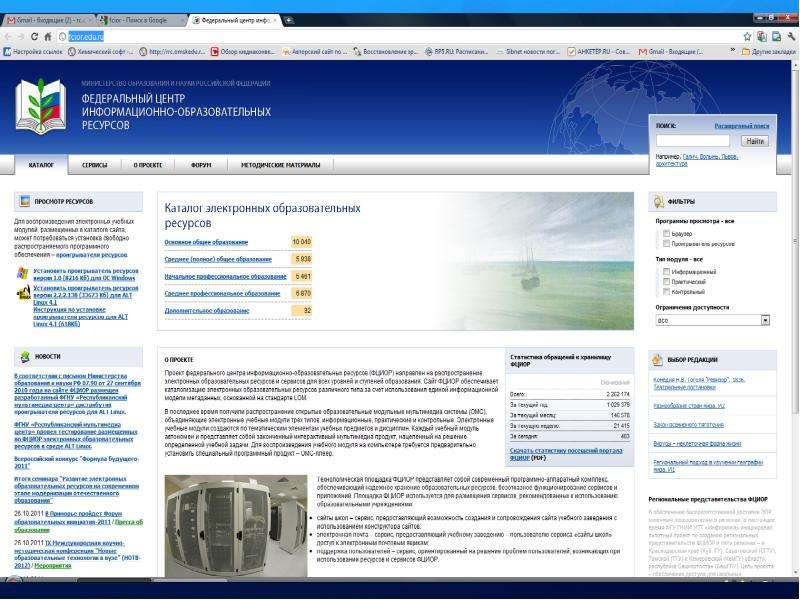Screen dimensions: 800x600
Task: Click the Новости panel icon
Action: click(24, 357)
